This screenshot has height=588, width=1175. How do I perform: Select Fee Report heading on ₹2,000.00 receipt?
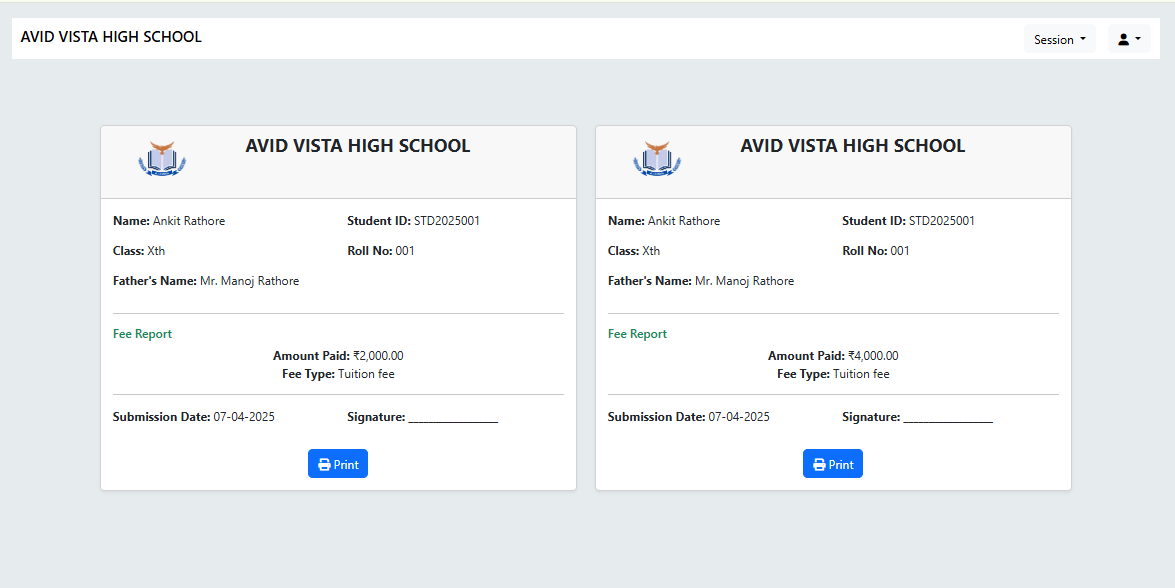click(x=142, y=334)
